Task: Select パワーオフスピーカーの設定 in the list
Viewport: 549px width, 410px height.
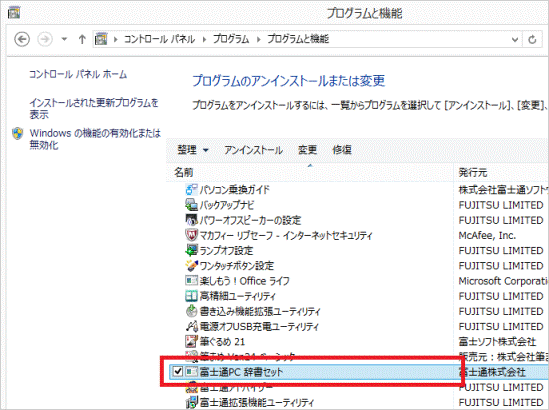Action: [x=250, y=220]
